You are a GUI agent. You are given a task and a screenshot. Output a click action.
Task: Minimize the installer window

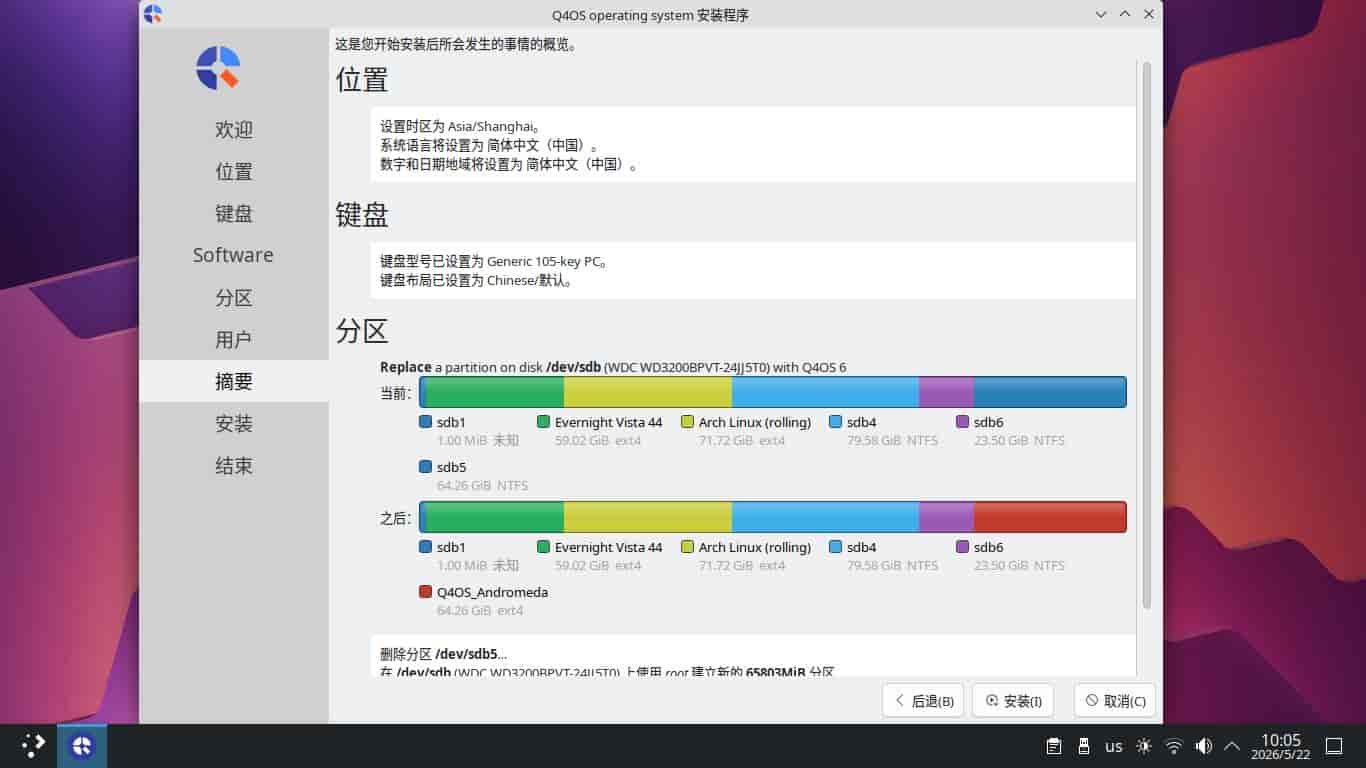point(1101,15)
